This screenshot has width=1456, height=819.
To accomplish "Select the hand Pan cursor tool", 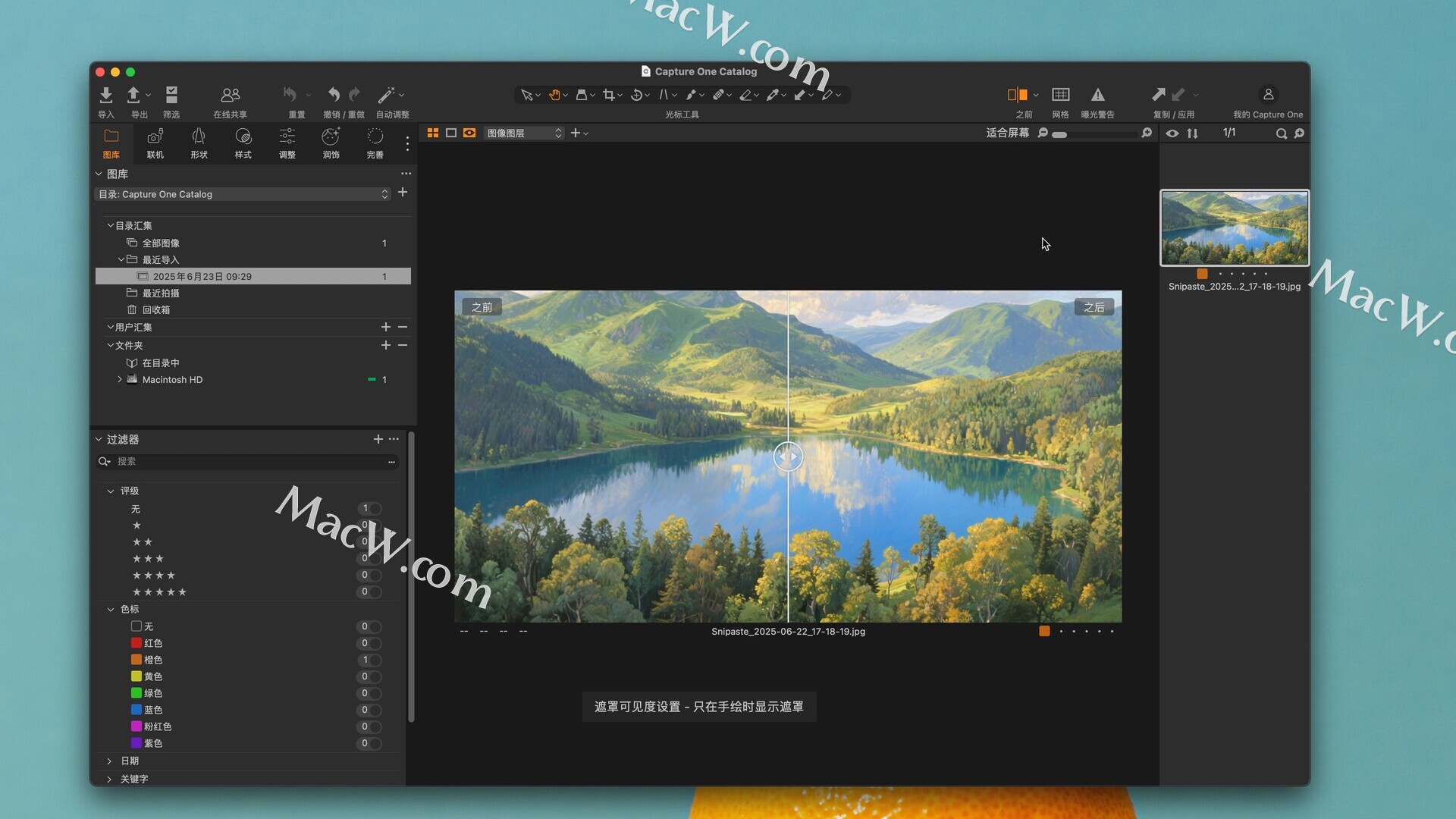I will pyautogui.click(x=554, y=95).
